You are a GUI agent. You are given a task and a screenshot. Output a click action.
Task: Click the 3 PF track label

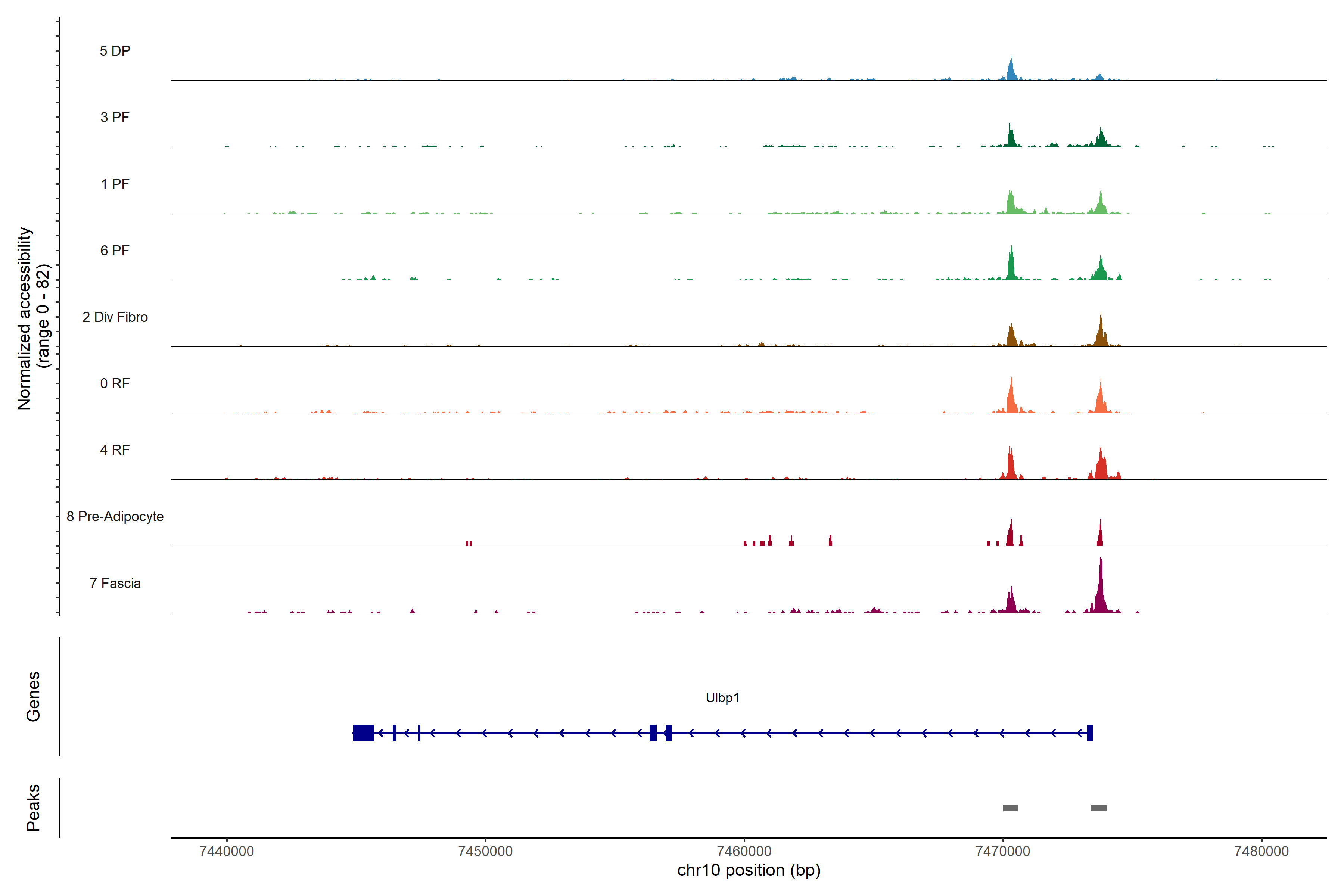tap(115, 117)
